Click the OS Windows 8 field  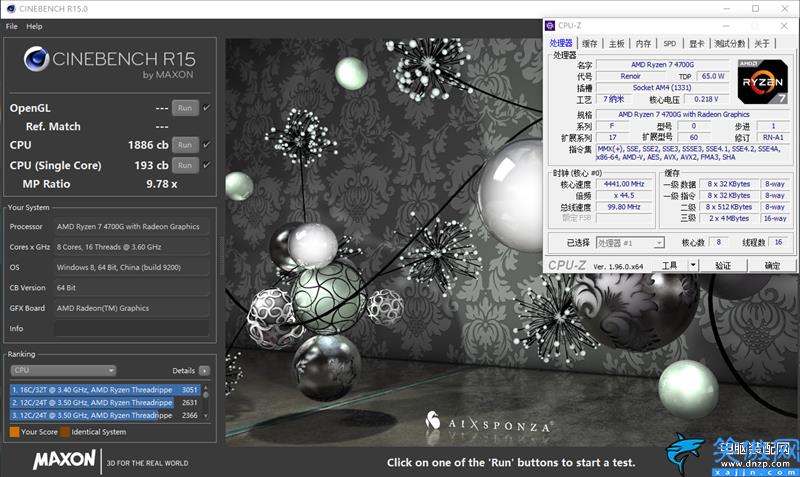point(132,267)
